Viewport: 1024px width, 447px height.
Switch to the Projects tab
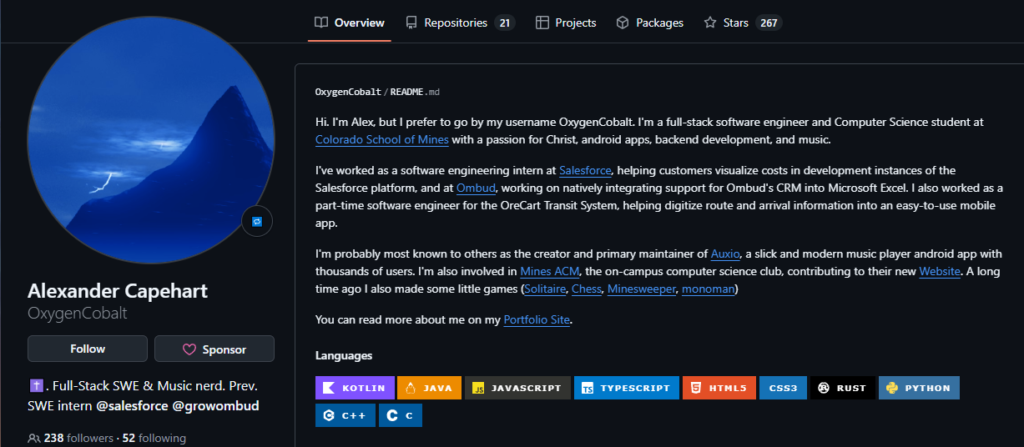(566, 22)
